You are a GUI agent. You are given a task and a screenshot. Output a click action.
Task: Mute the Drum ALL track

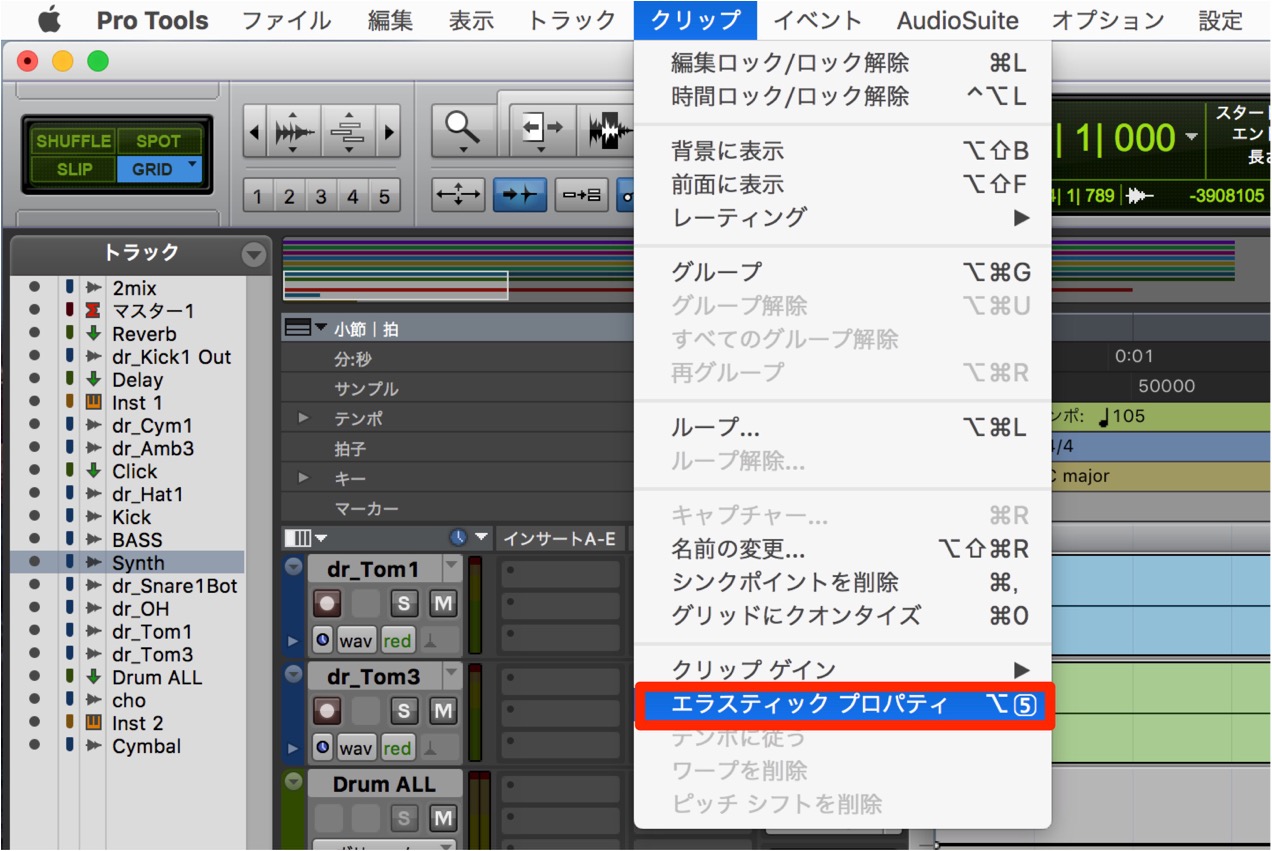click(x=443, y=819)
